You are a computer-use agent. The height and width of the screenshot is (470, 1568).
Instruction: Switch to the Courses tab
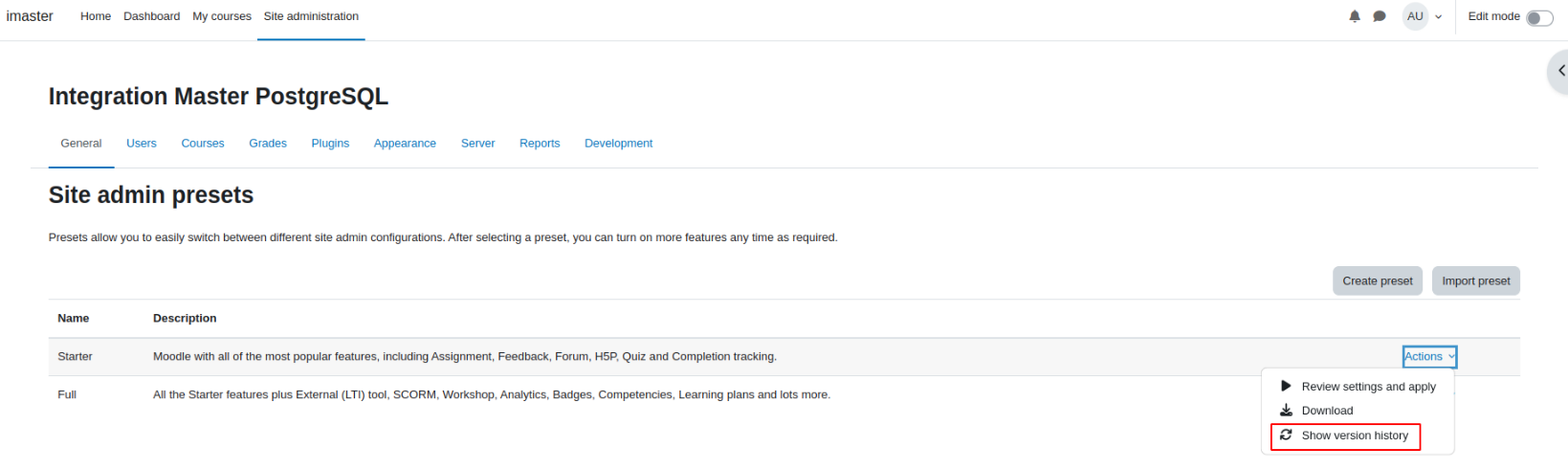click(203, 144)
